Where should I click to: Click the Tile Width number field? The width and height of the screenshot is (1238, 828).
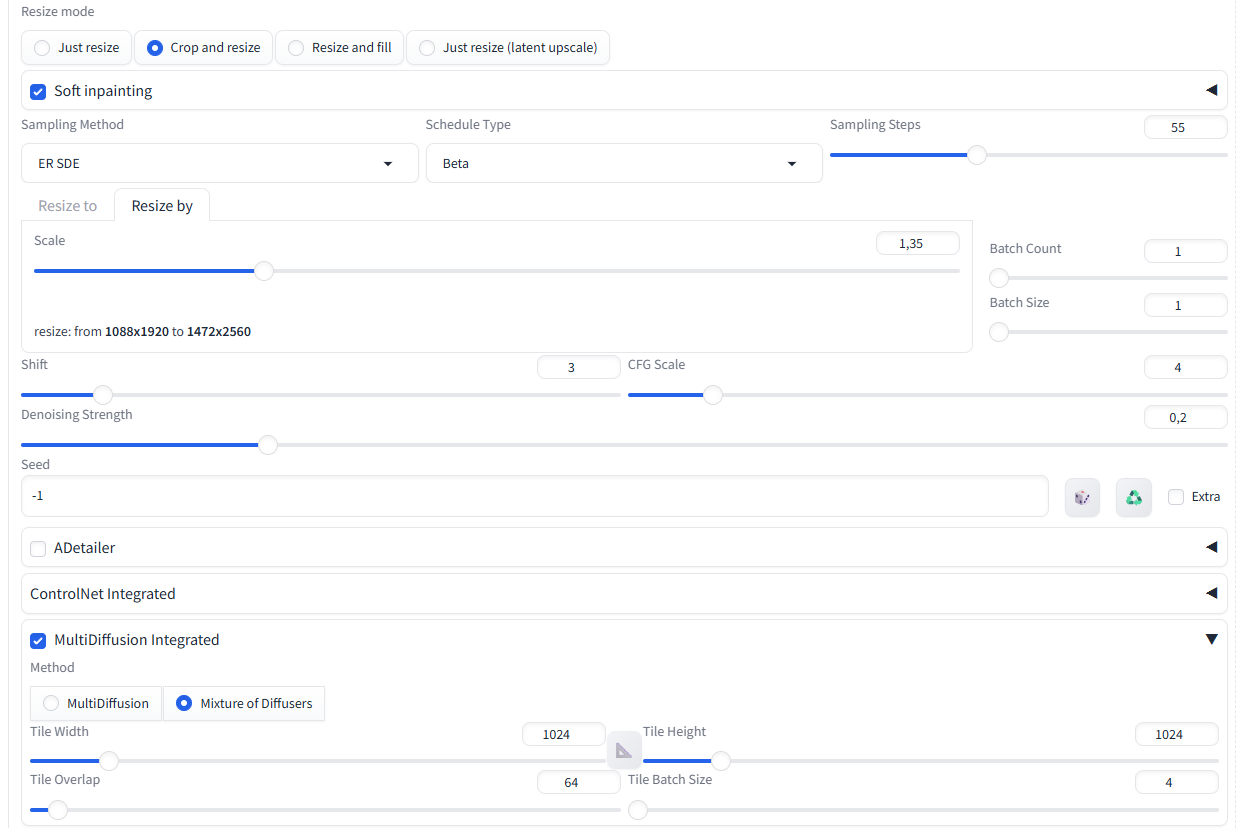click(x=564, y=734)
